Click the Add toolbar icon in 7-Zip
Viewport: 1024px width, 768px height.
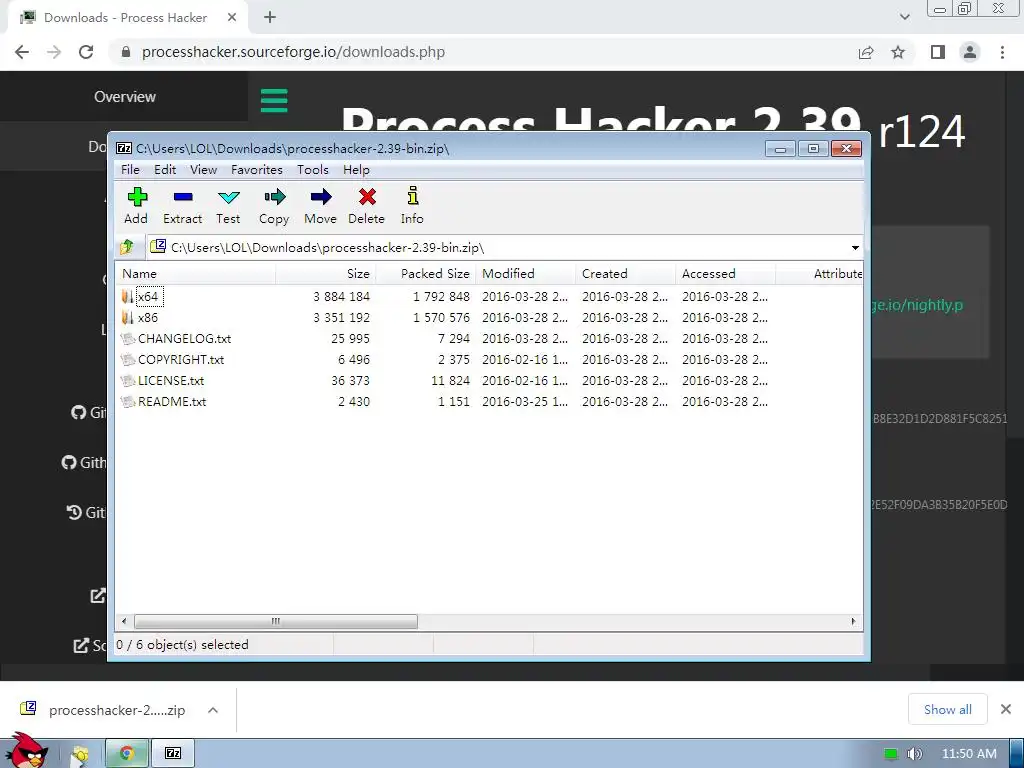(137, 197)
